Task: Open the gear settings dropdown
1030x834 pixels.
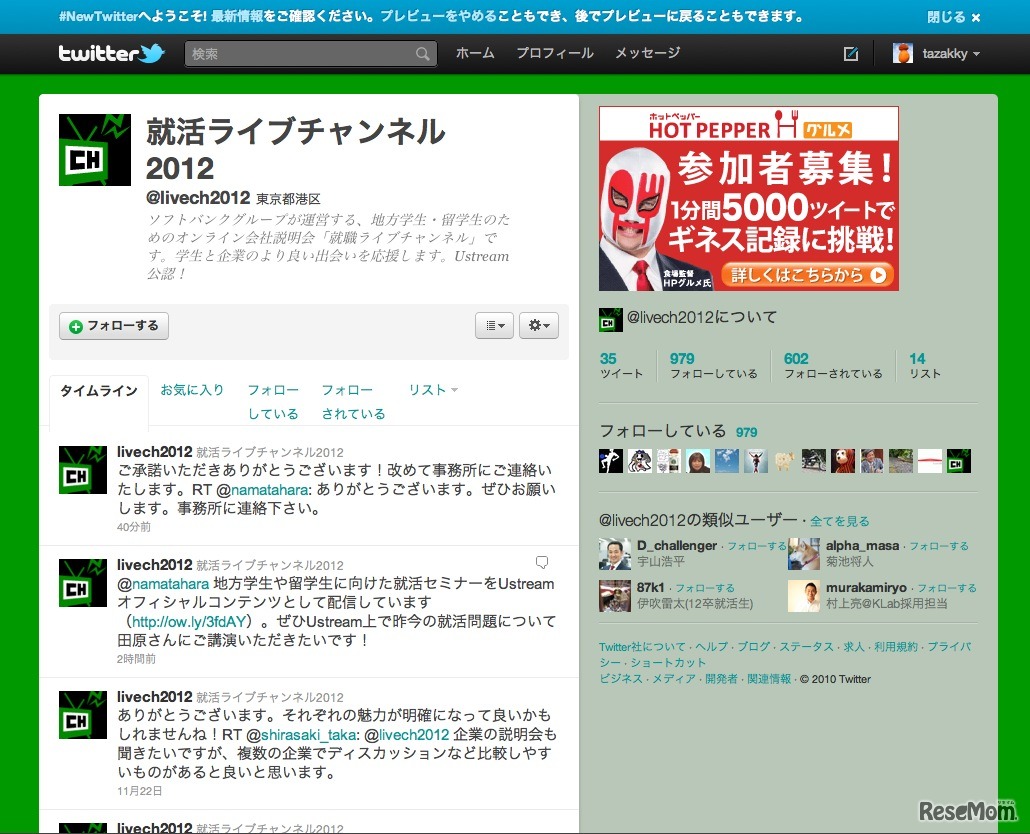Action: tap(538, 325)
